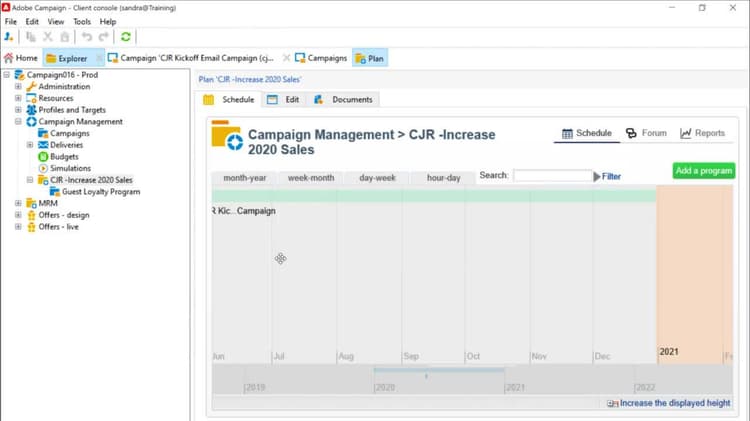Click the Home house icon
Viewport: 750px width, 421px height.
tap(9, 58)
